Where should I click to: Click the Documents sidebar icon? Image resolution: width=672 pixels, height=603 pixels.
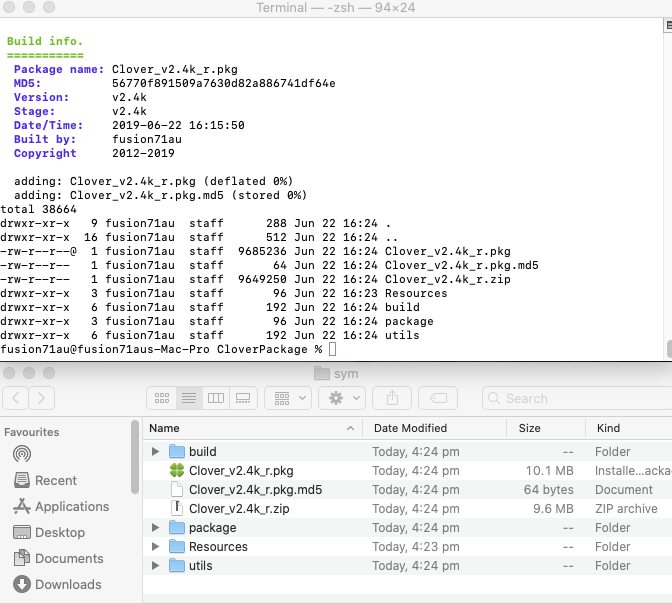(x=22, y=558)
